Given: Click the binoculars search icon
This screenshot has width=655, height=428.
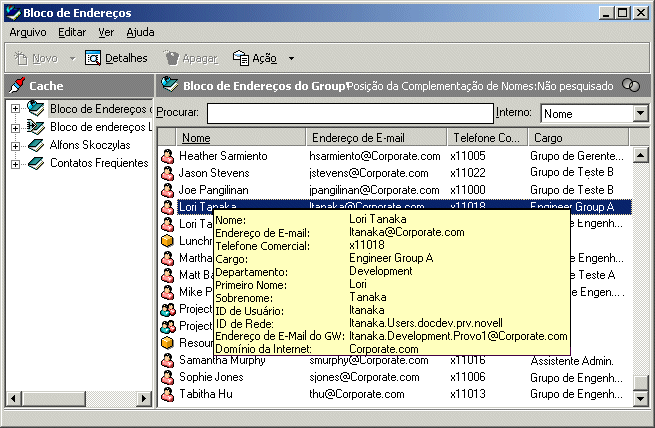Looking at the screenshot, I should [630, 86].
